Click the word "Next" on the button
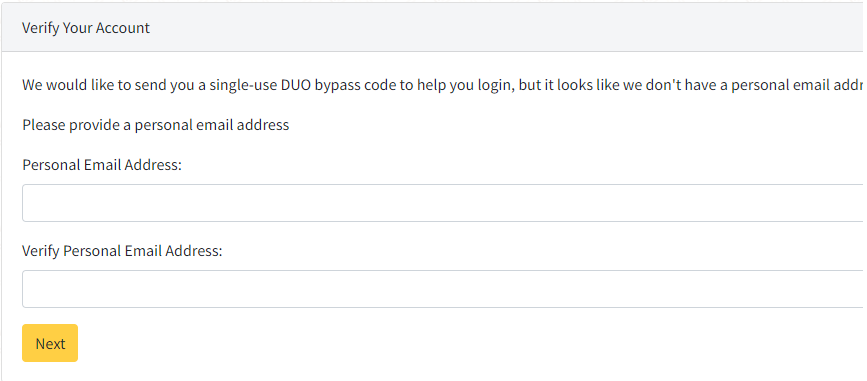Screen dimensions: 867x381 50,343
